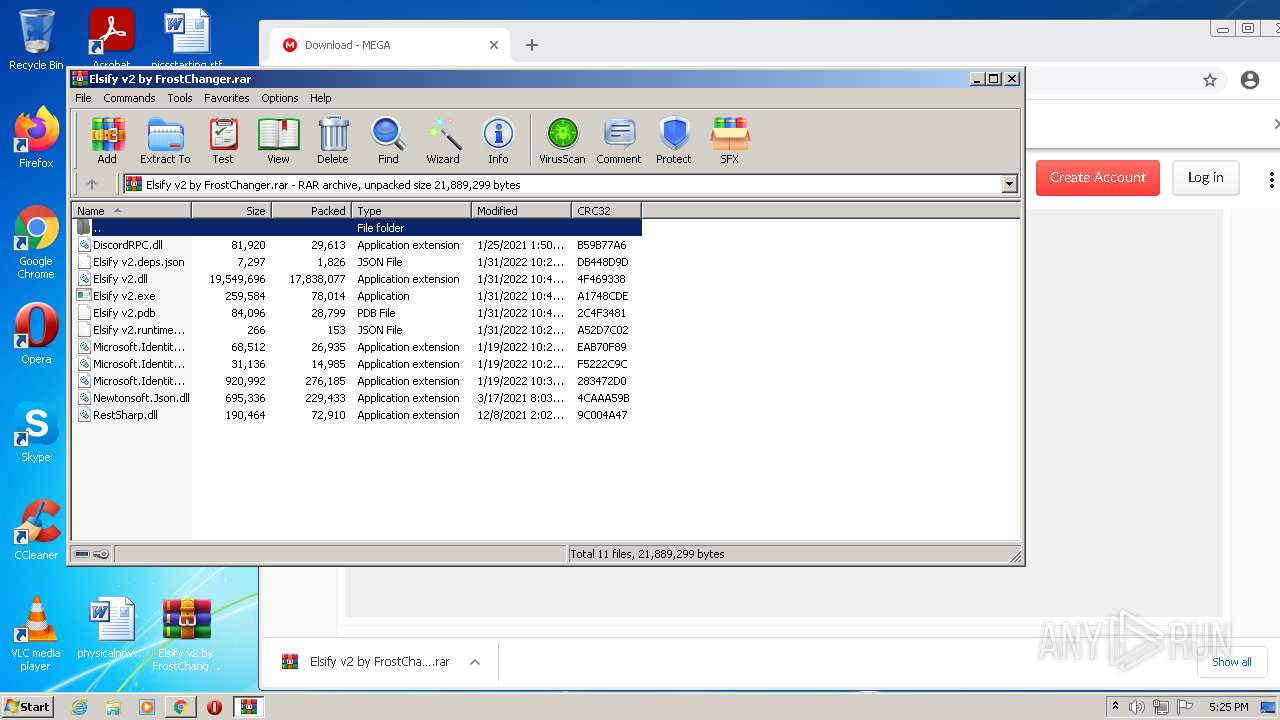Sort by Modified column header

click(x=521, y=210)
